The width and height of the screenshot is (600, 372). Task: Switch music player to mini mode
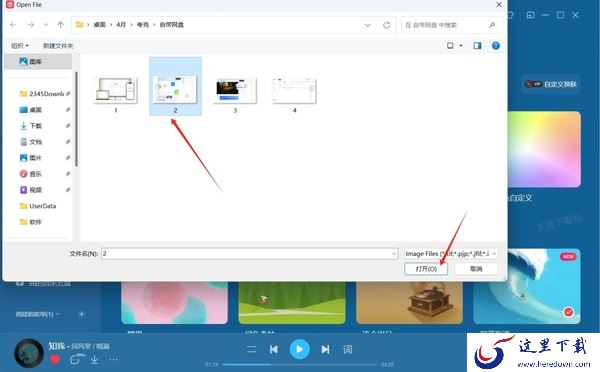(x=530, y=15)
